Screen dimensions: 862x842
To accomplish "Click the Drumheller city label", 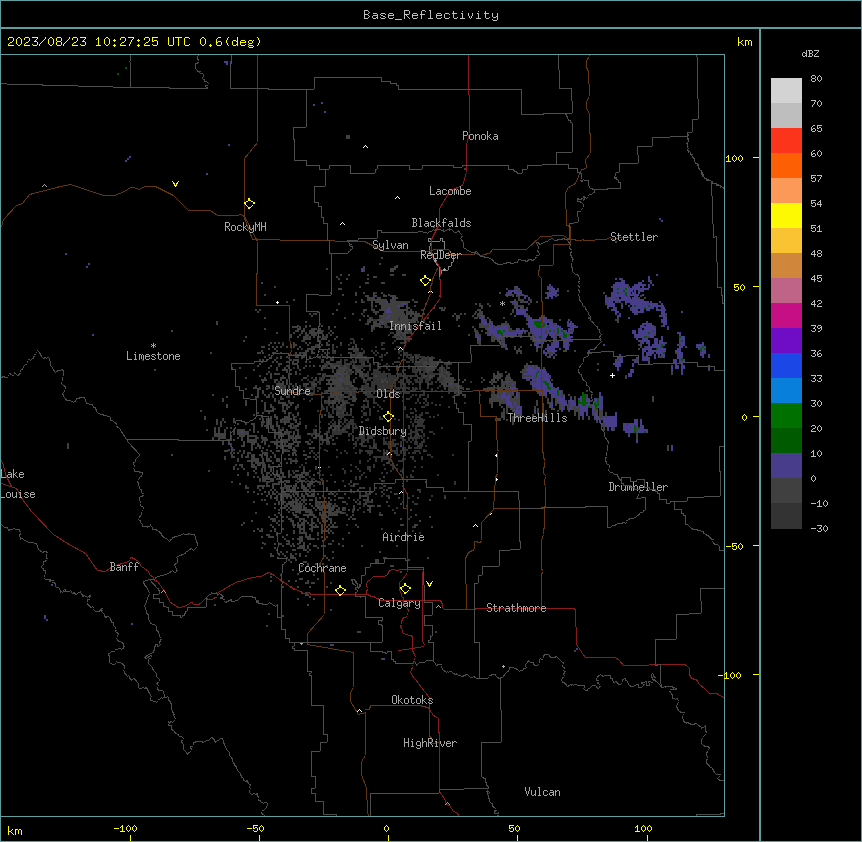I will (638, 487).
